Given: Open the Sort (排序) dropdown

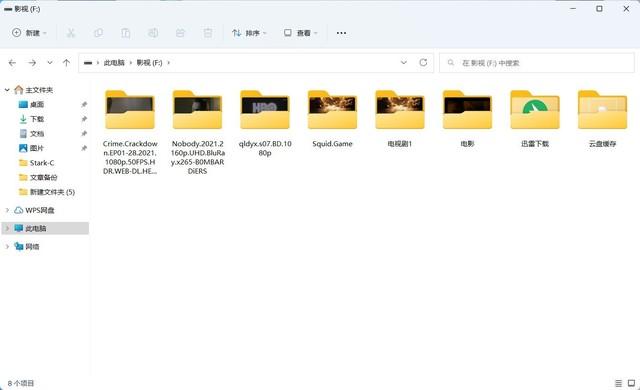Looking at the screenshot, I should [x=249, y=33].
